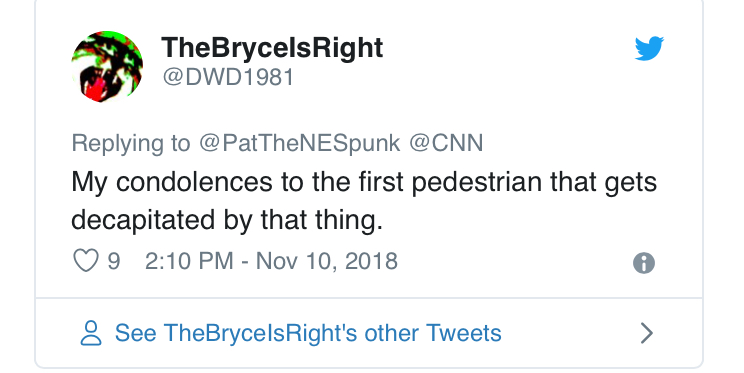This screenshot has width=744, height=373.
Task: Click See TheBryceIsRight's other Tweets
Action: tap(308, 333)
